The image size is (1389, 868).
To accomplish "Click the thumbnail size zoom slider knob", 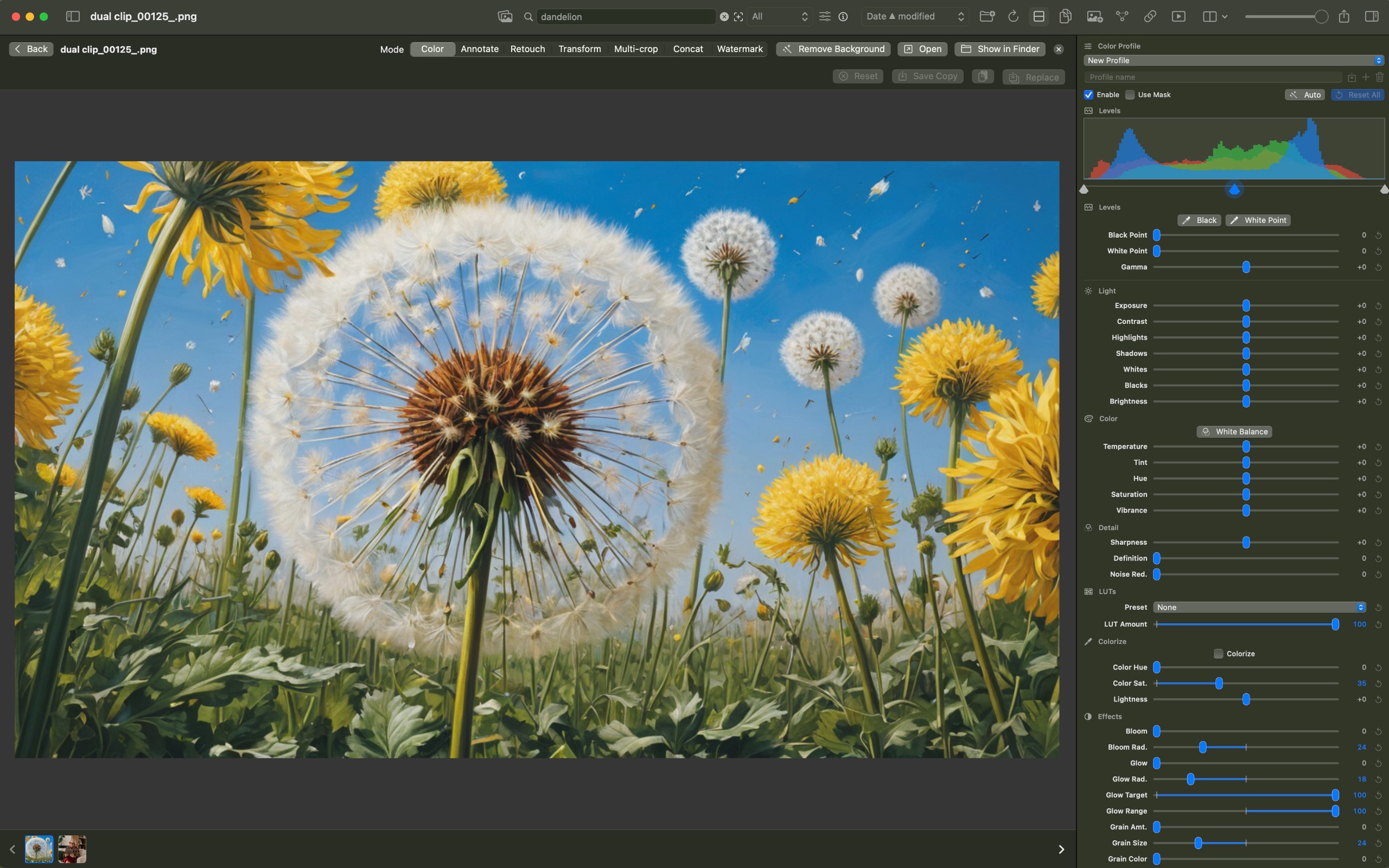I will (x=1321, y=17).
